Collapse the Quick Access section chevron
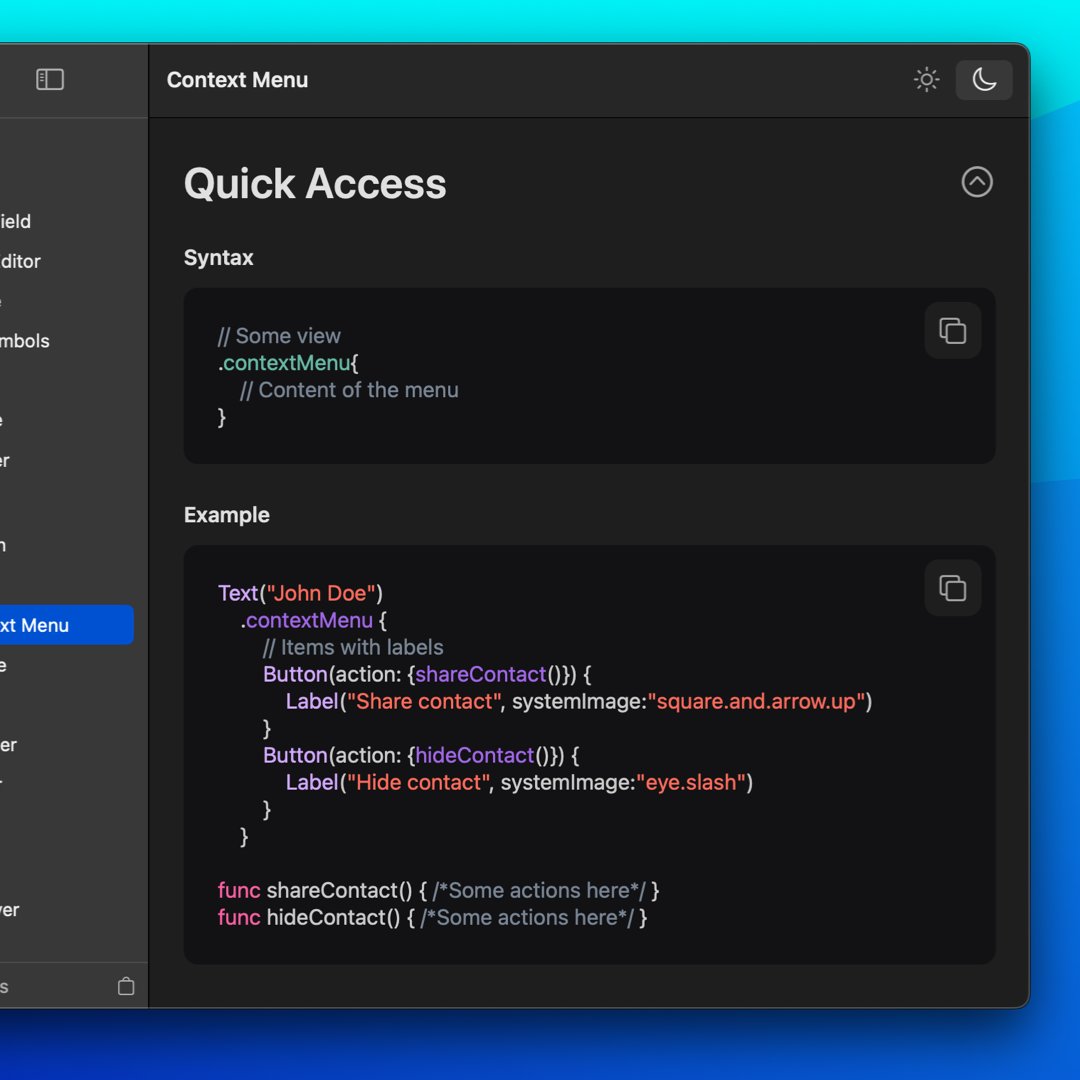This screenshot has height=1080, width=1080. pos(977,182)
